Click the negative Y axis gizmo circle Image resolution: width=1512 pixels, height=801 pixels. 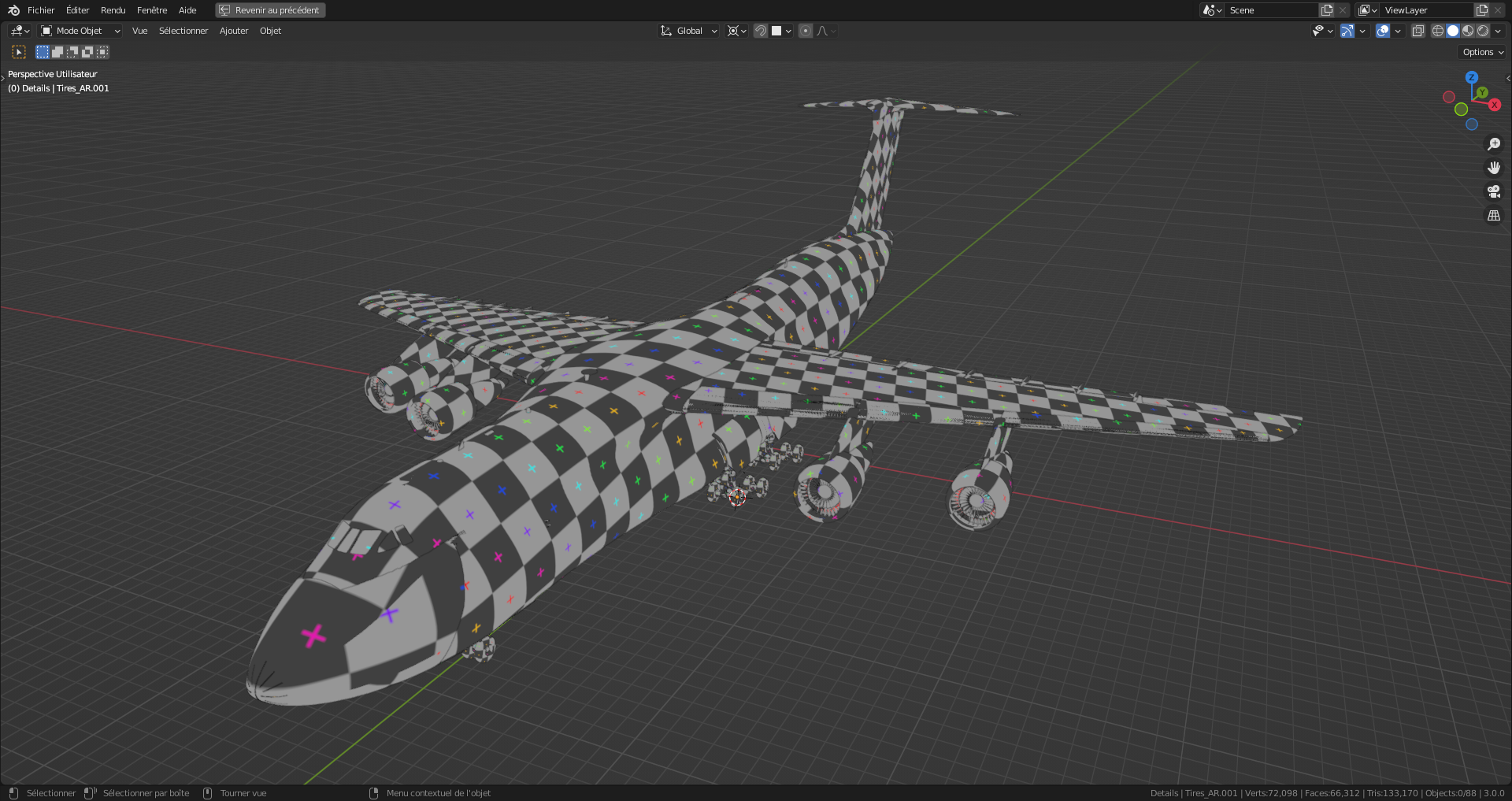(1461, 109)
